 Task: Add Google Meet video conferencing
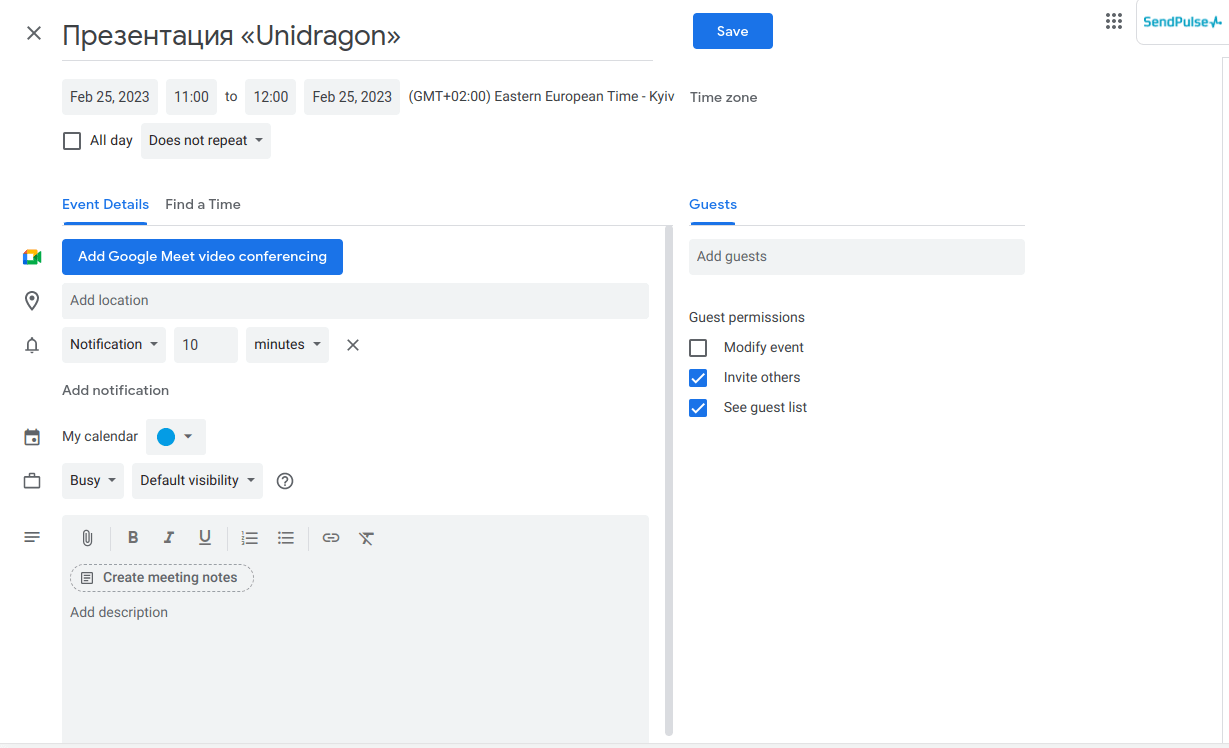(202, 257)
